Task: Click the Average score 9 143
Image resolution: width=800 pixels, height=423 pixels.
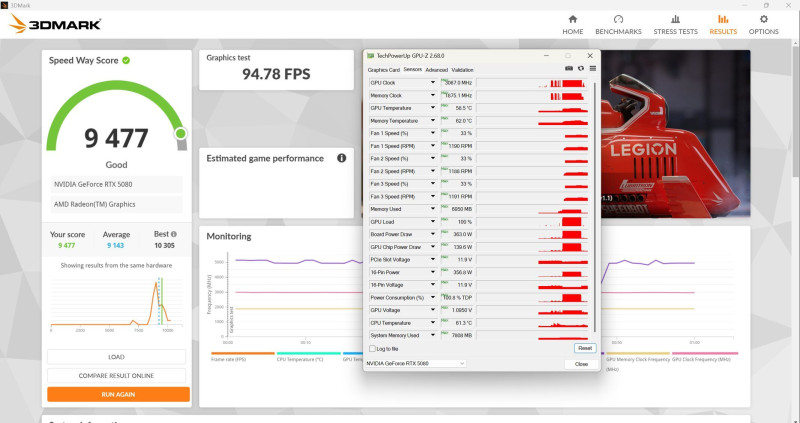Action: [115, 245]
